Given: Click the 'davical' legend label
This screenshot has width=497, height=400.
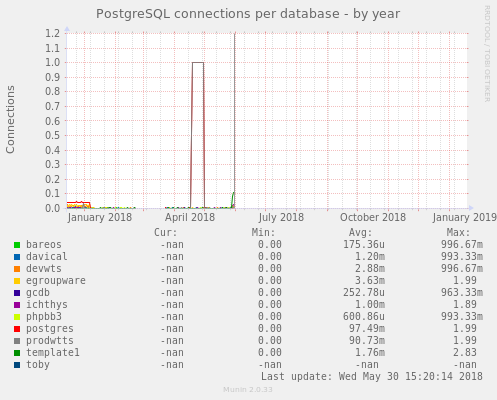Looking at the screenshot, I should 47,257.
